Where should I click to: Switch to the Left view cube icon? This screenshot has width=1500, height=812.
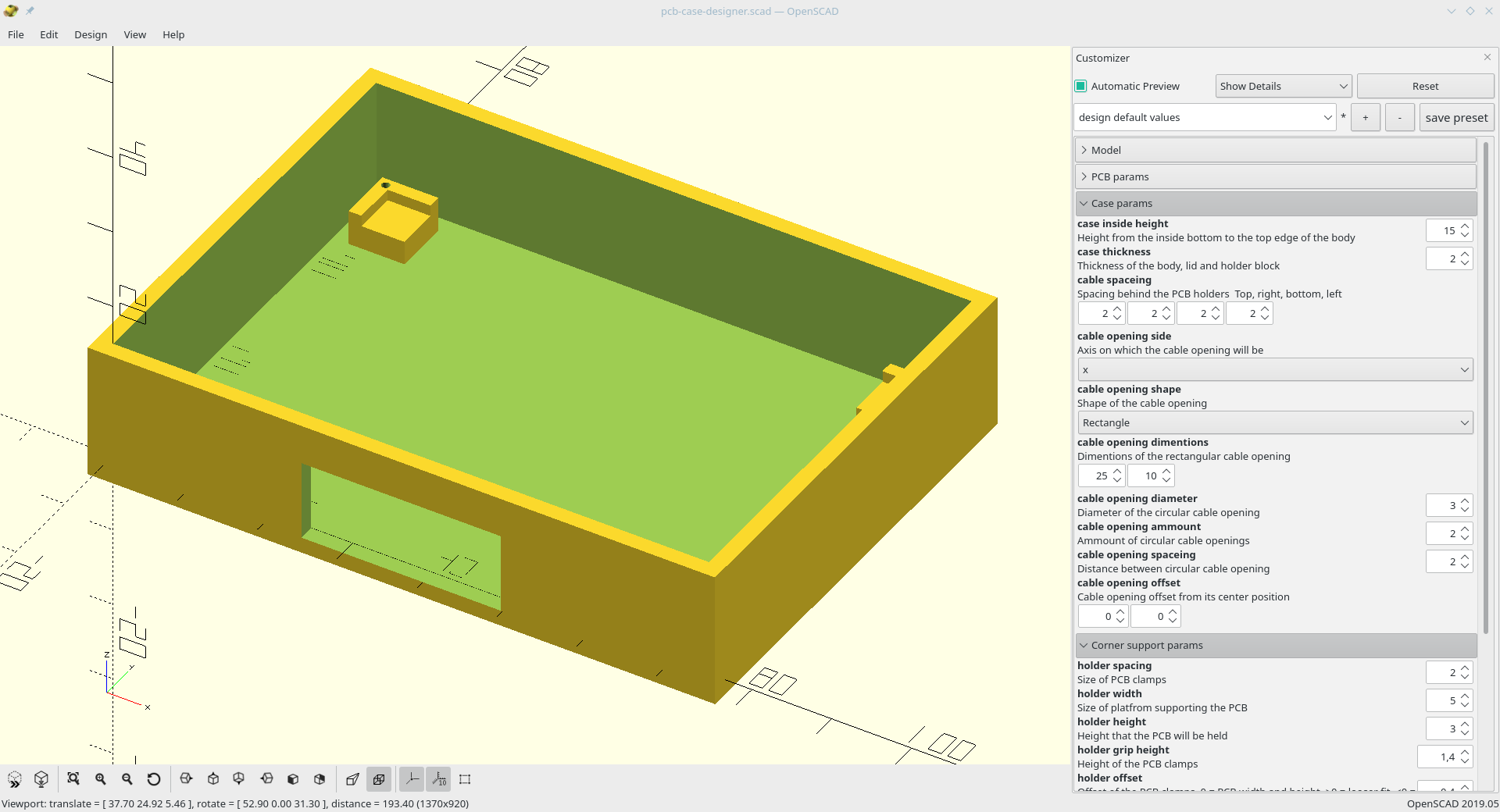(x=266, y=779)
